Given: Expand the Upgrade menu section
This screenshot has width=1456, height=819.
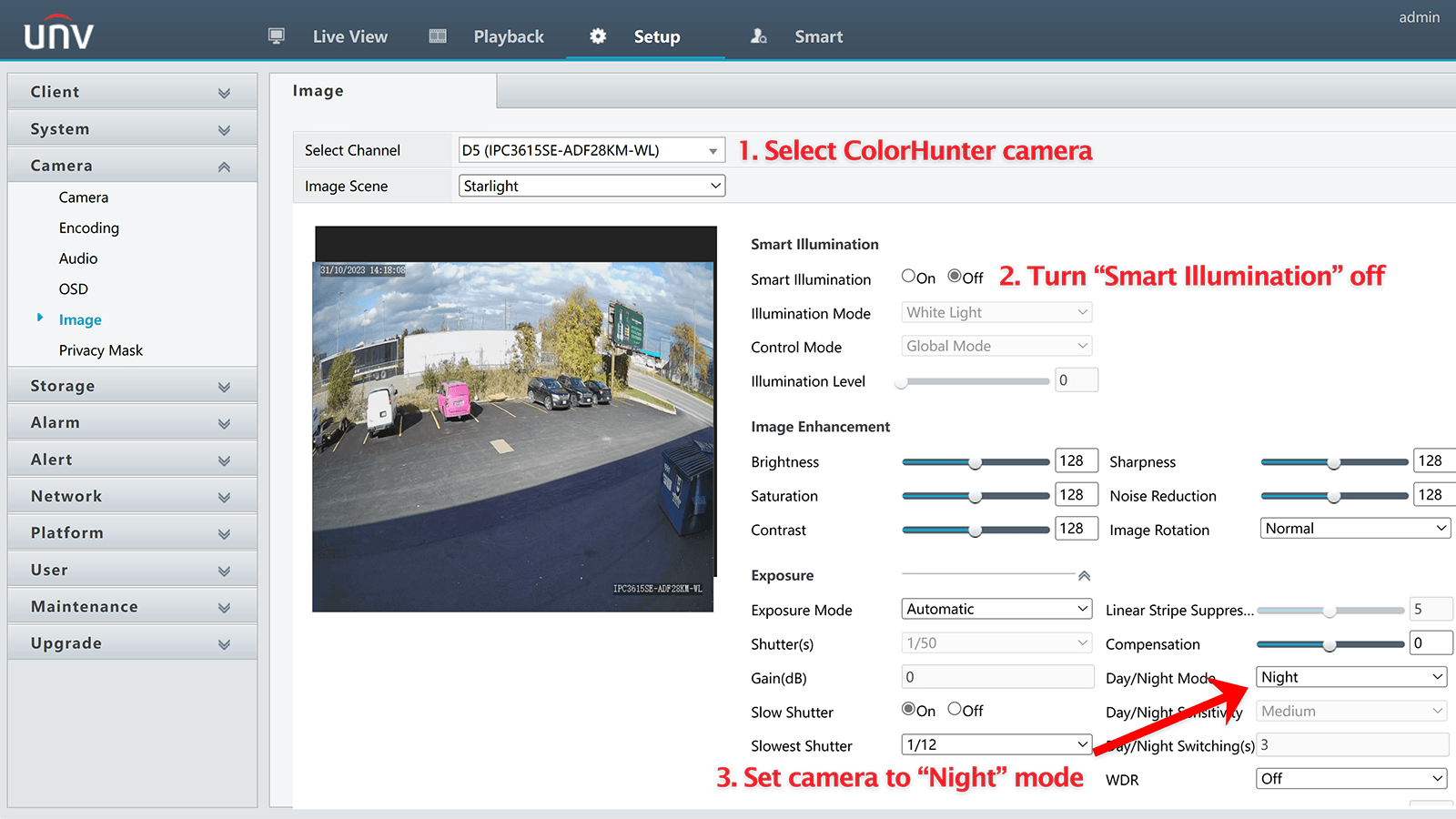Looking at the screenshot, I should click(x=132, y=643).
